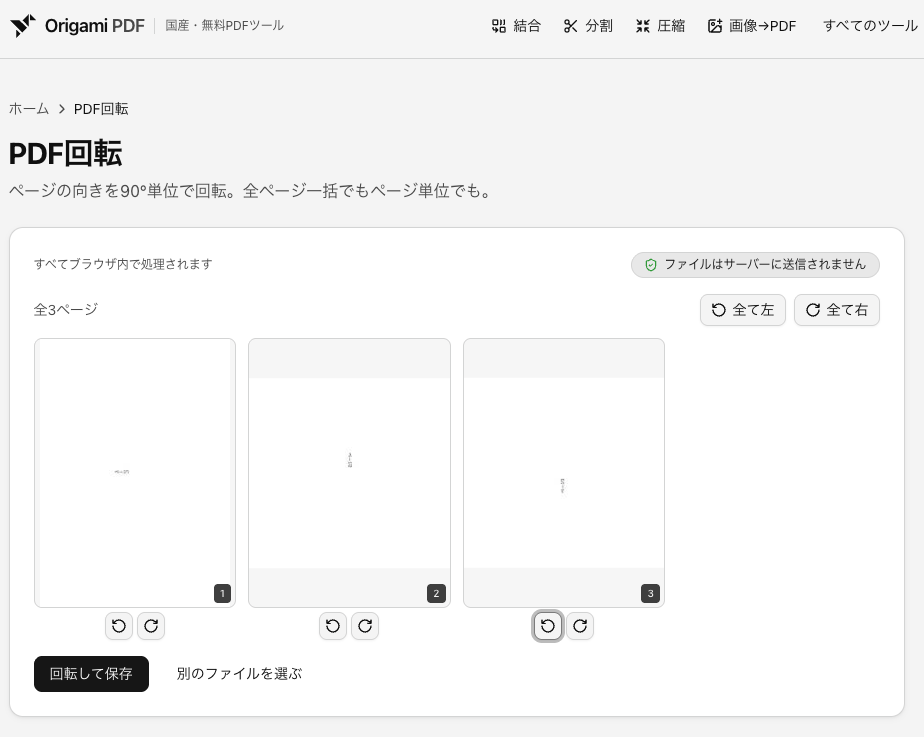Select page 3 thumbnail
924x737 pixels.
coord(564,472)
